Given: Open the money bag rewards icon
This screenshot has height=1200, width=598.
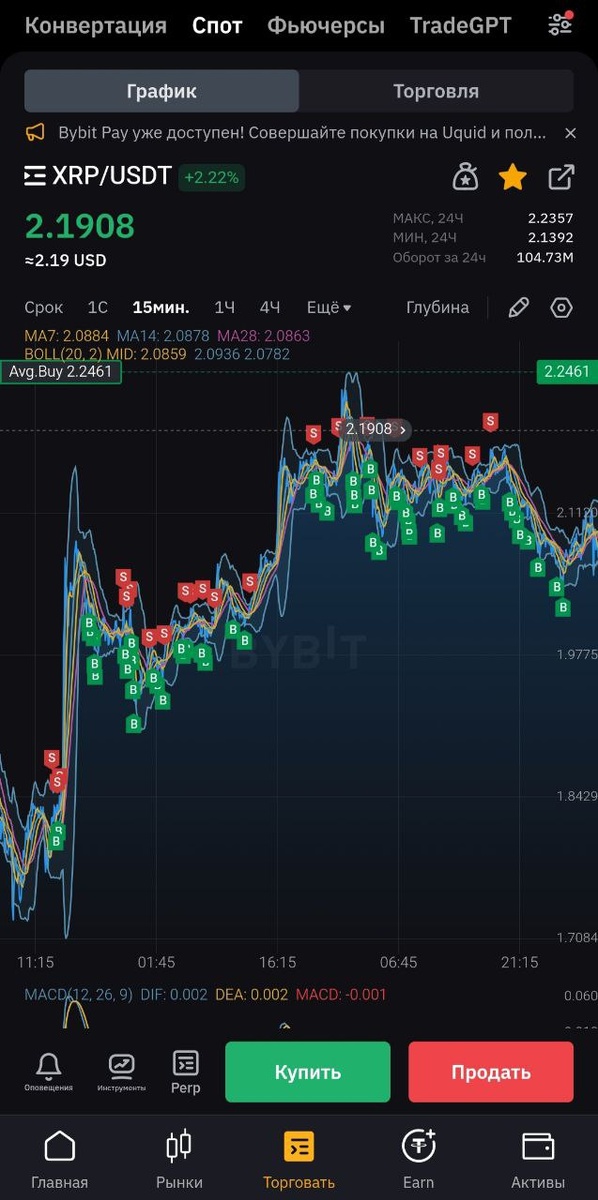Looking at the screenshot, I should click(465, 178).
